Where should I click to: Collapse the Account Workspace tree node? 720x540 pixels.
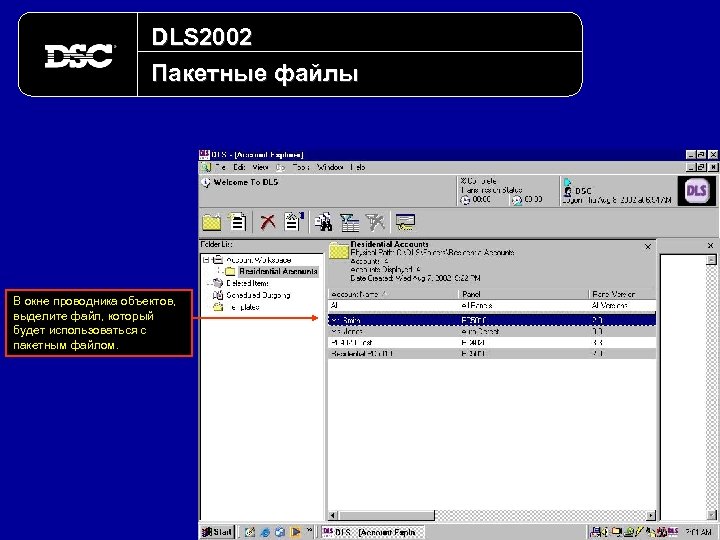tap(206, 260)
